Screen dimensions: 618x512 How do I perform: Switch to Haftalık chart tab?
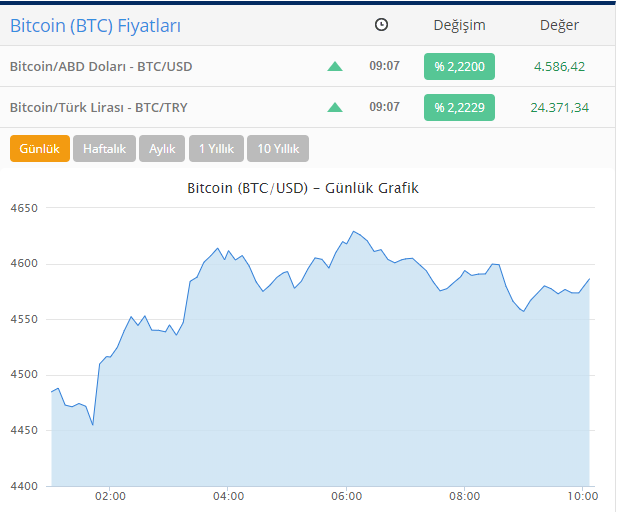104,149
